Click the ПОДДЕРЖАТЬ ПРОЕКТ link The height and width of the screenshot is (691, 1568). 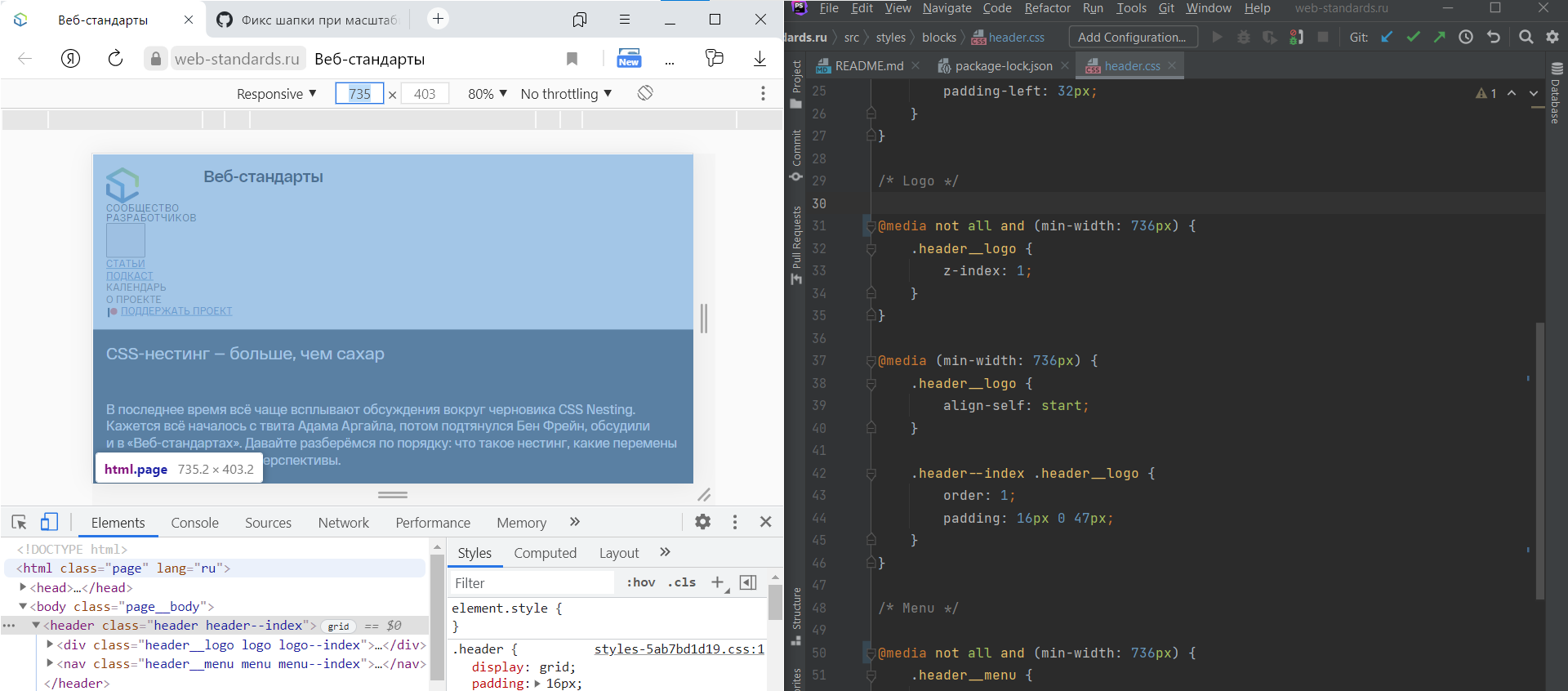tap(176, 311)
